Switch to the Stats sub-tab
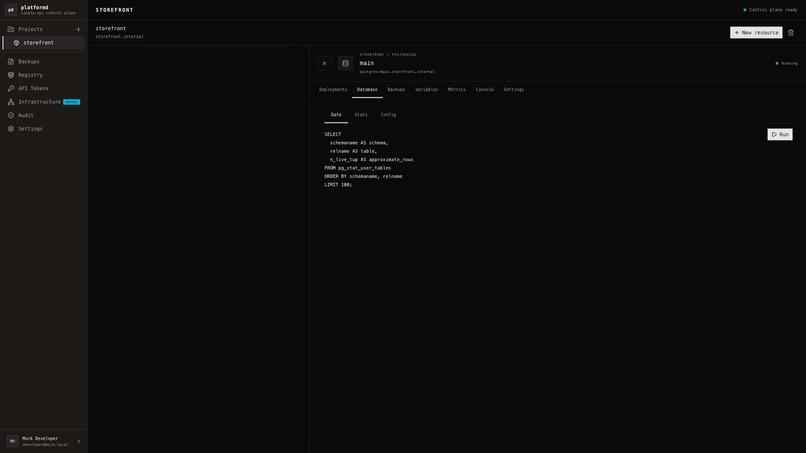The height and width of the screenshot is (453, 806). pyautogui.click(x=361, y=115)
